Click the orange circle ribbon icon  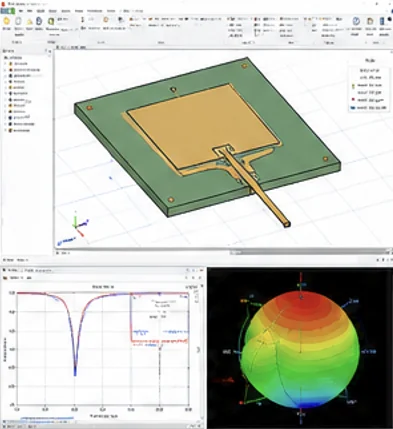[x=106, y=20]
